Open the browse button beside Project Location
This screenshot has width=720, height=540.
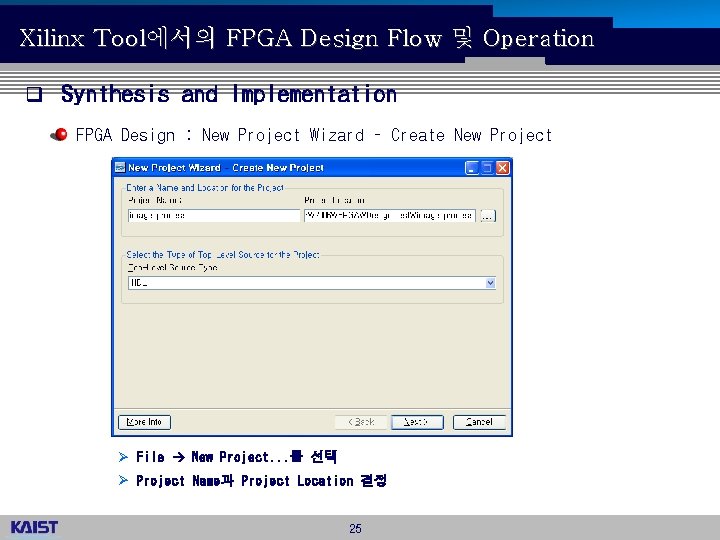pos(488,215)
